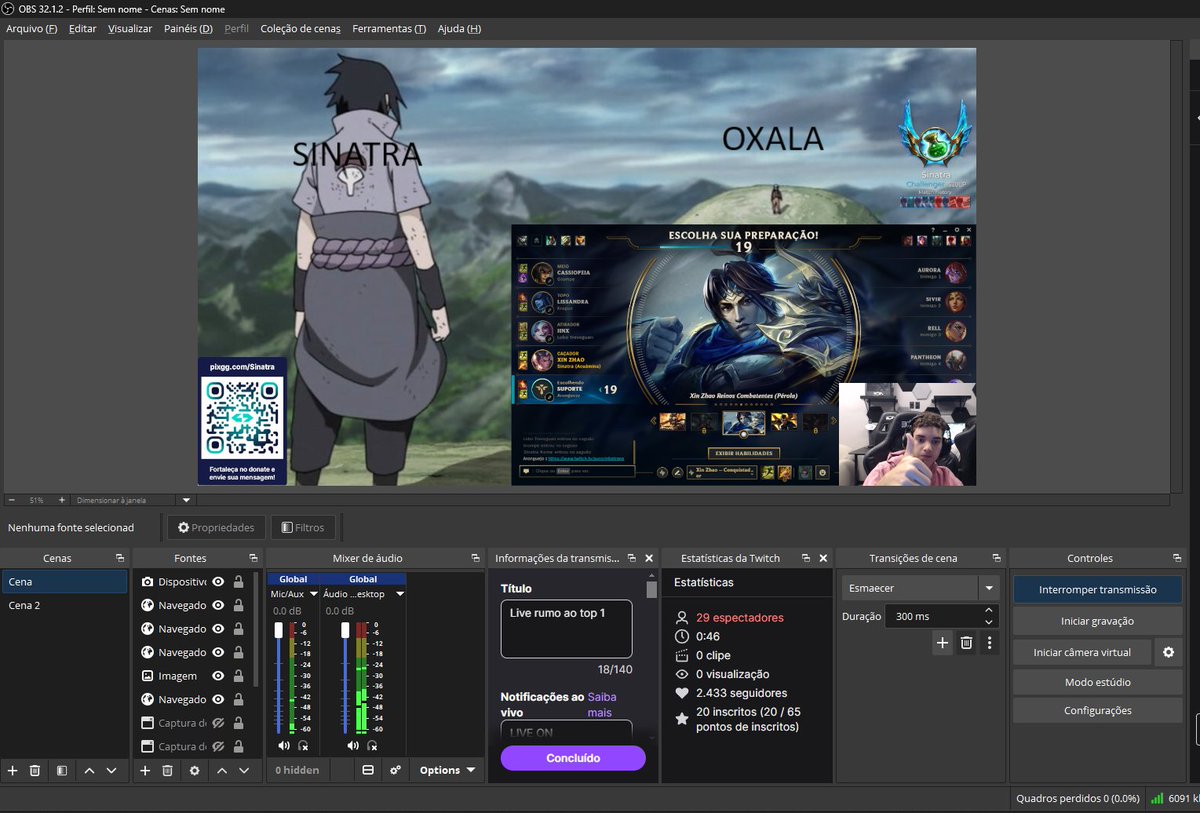The width and height of the screenshot is (1200, 813).
Task: Open the Ajuda menu
Action: (x=459, y=29)
